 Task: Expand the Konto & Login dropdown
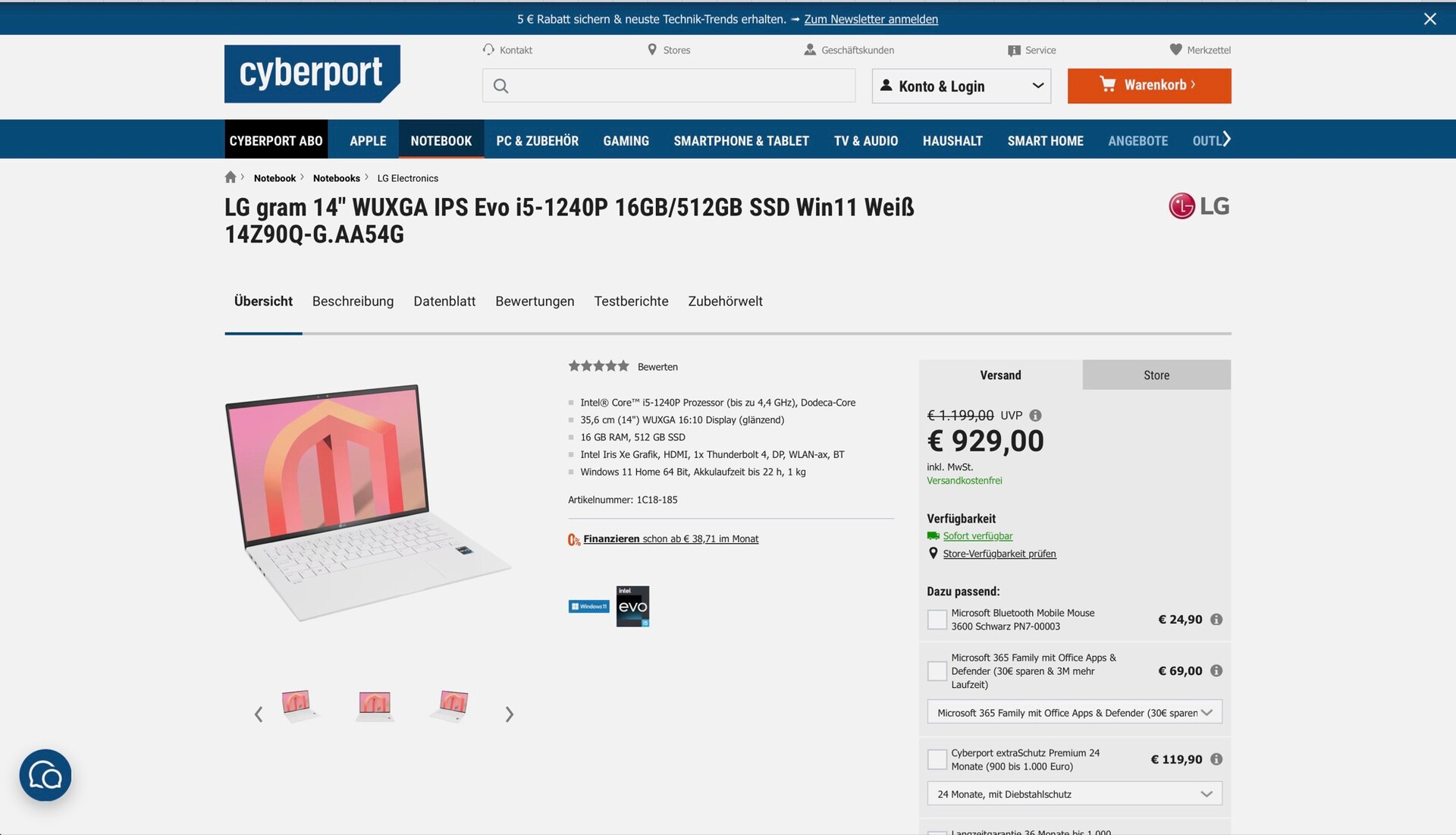pyautogui.click(x=962, y=86)
